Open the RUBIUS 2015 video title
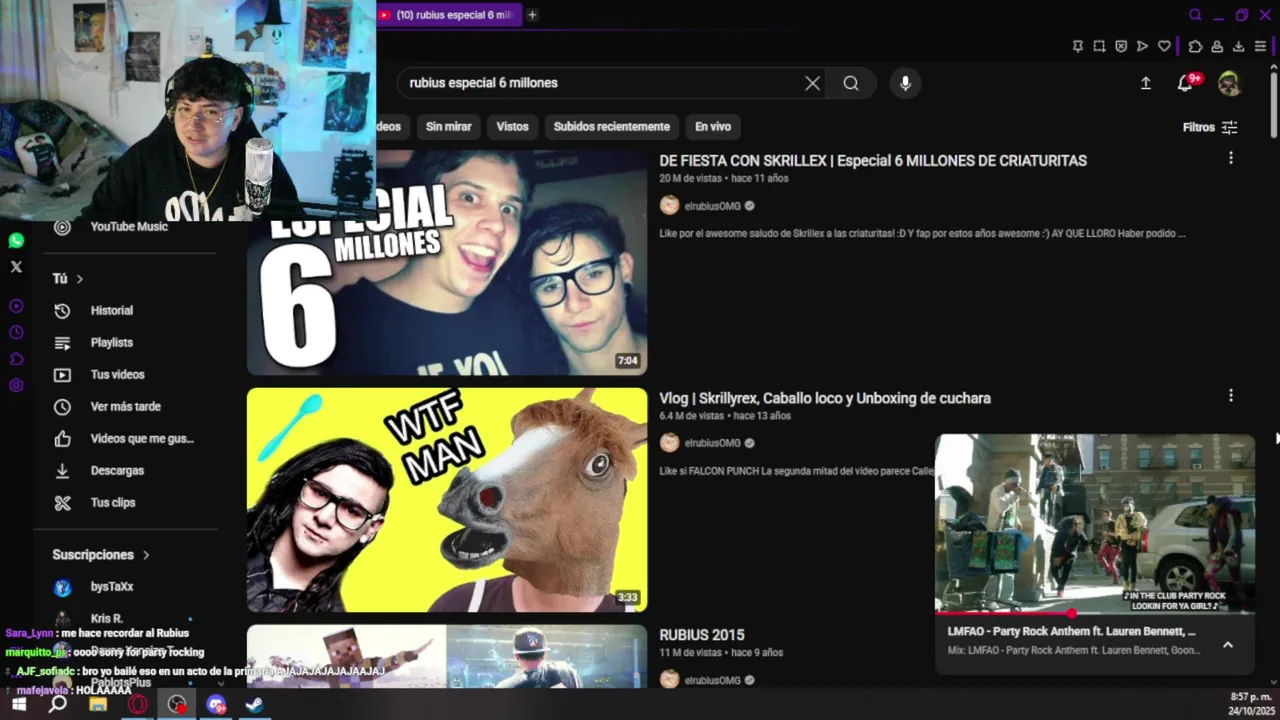Screen dimensions: 1280x720 [x=702, y=635]
